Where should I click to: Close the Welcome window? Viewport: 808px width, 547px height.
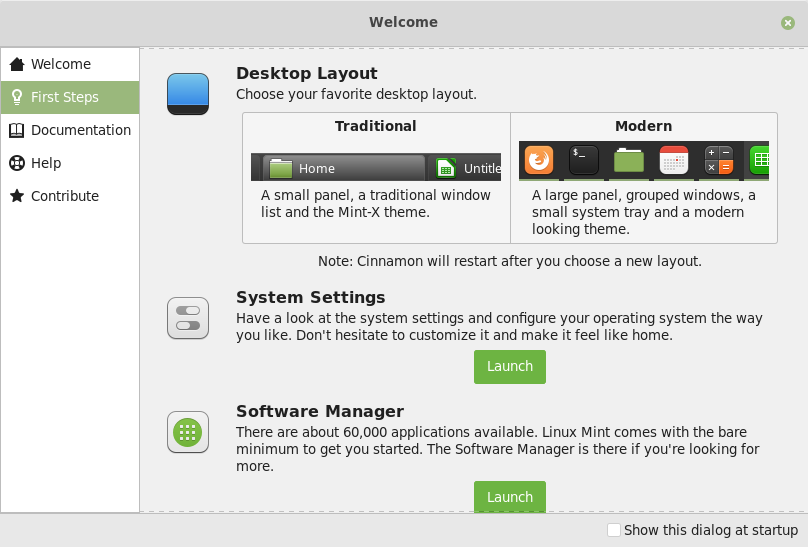coord(788,22)
